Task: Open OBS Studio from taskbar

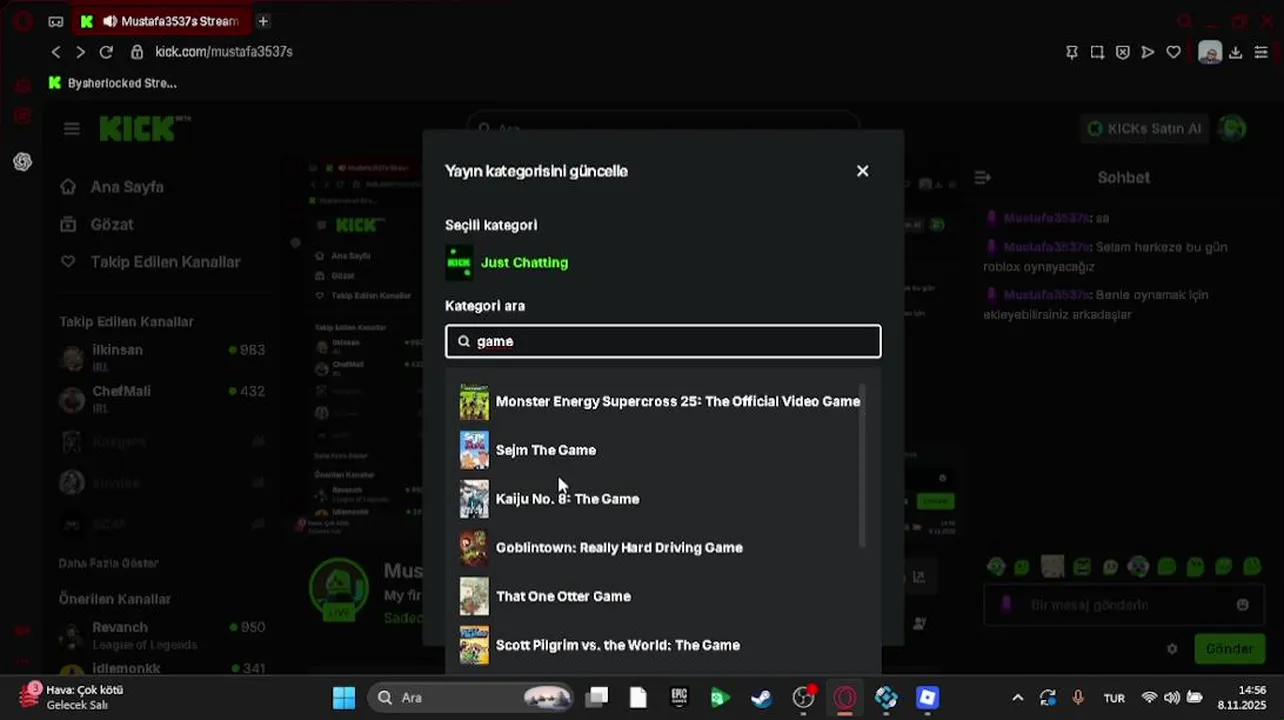Action: 803,698
